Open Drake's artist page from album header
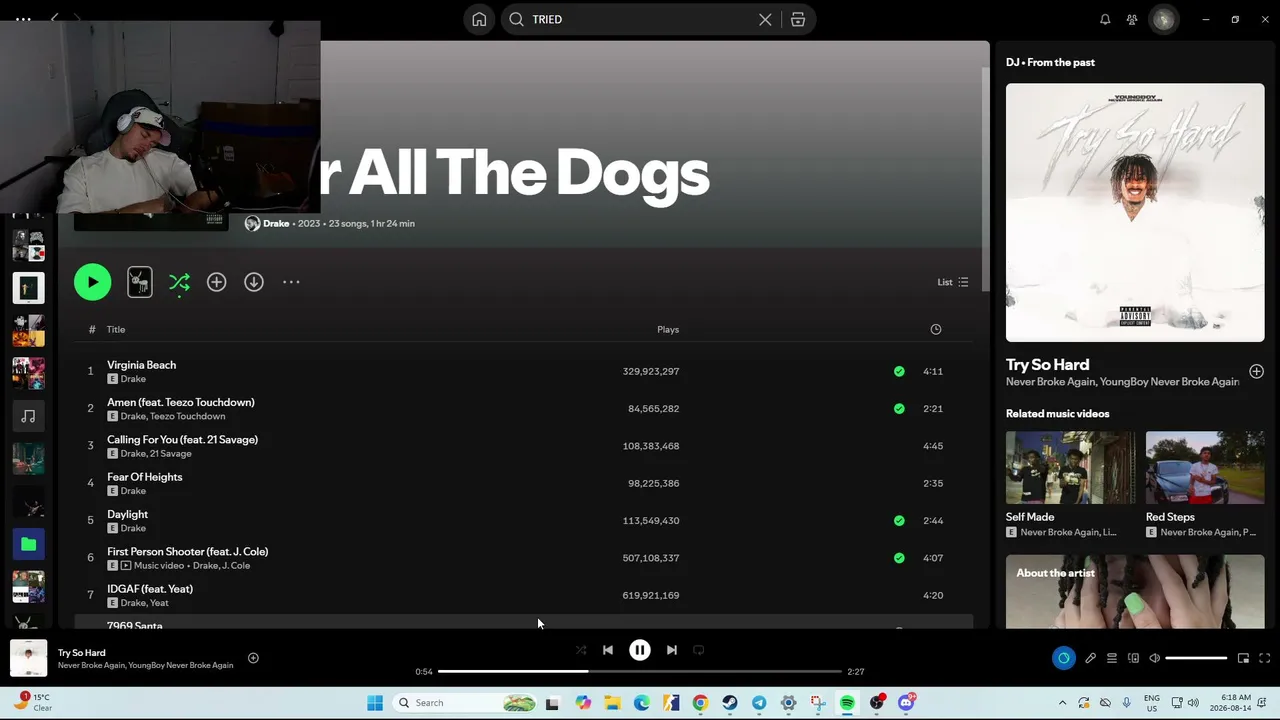1280x720 pixels. pos(276,224)
